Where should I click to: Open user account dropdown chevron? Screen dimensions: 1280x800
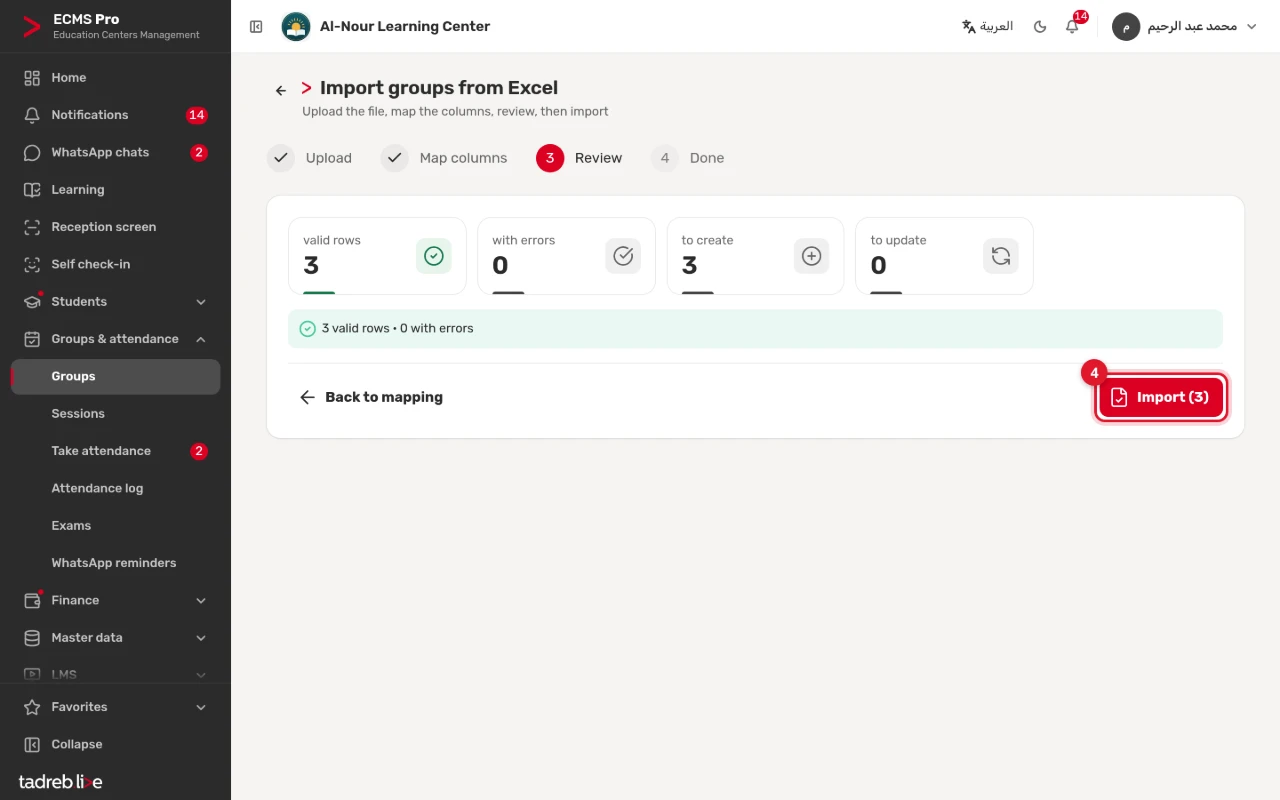[1251, 27]
